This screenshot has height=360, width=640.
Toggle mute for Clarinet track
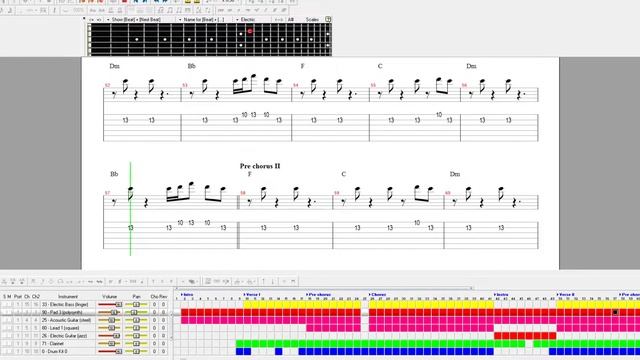pyautogui.click(x=10, y=344)
